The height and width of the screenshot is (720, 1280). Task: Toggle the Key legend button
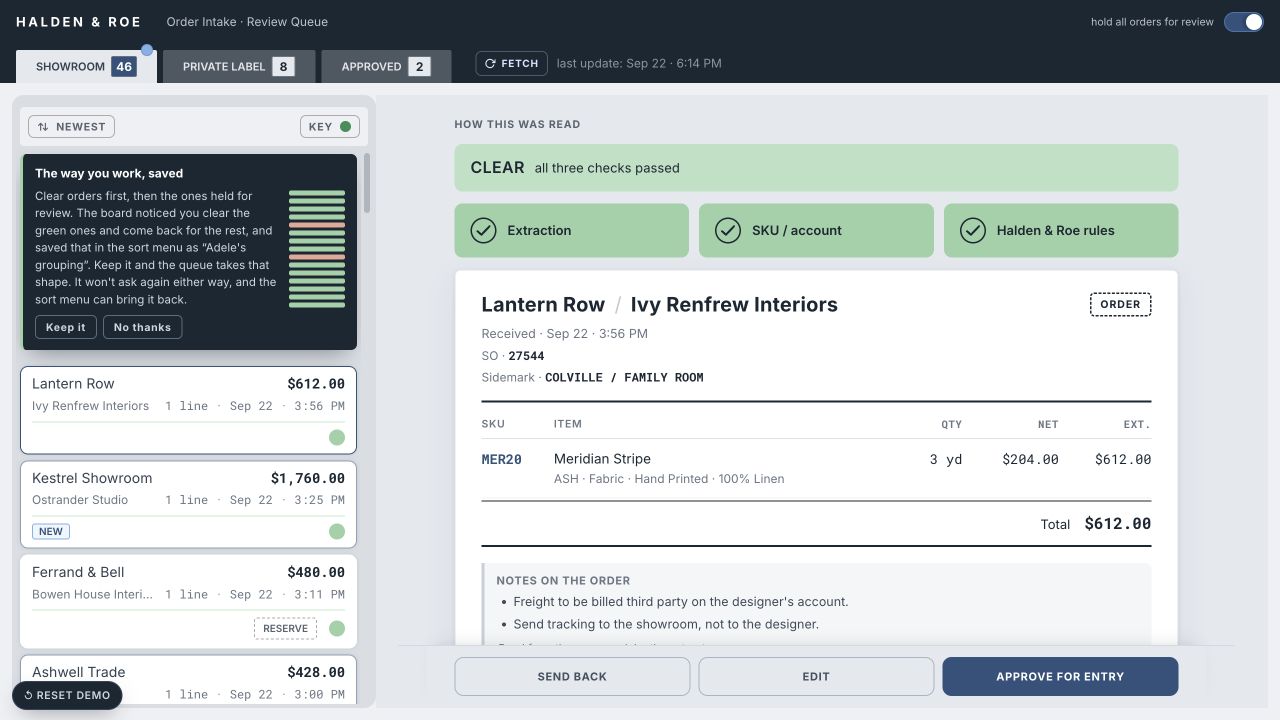[x=330, y=127]
